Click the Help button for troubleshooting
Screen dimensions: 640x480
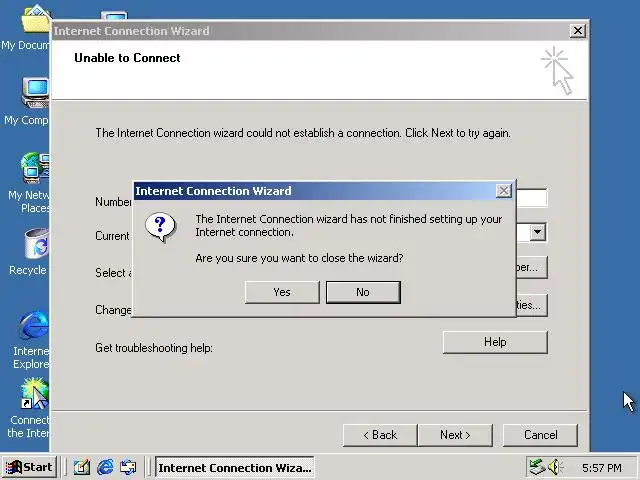tap(495, 342)
